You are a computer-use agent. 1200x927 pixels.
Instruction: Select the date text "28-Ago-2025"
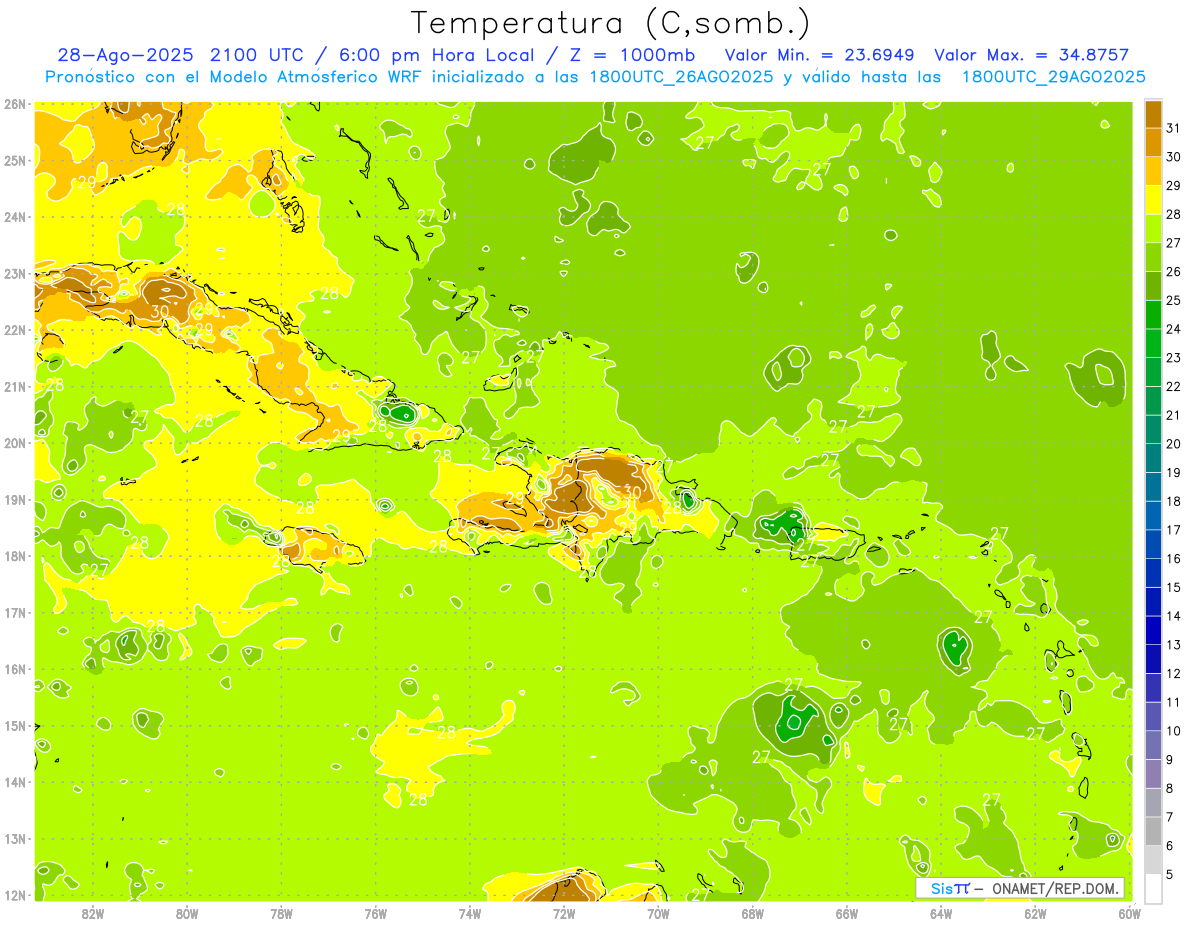(x=126, y=55)
